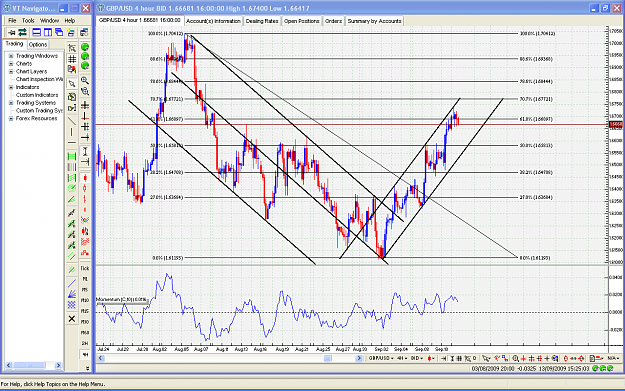Open the N/A dropdown in bottom toolbar
The width and height of the screenshot is (625, 391).
613,358
